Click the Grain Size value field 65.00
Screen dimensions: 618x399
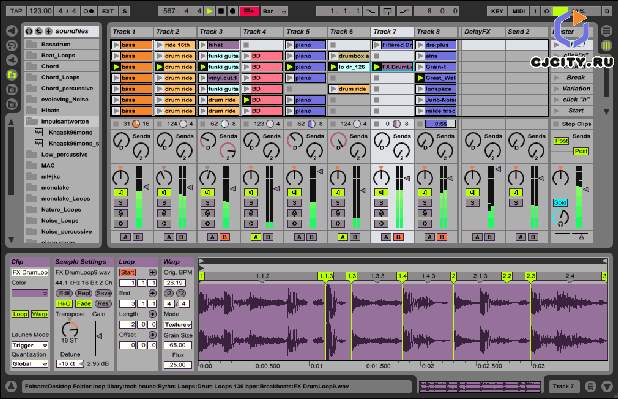(x=178, y=345)
